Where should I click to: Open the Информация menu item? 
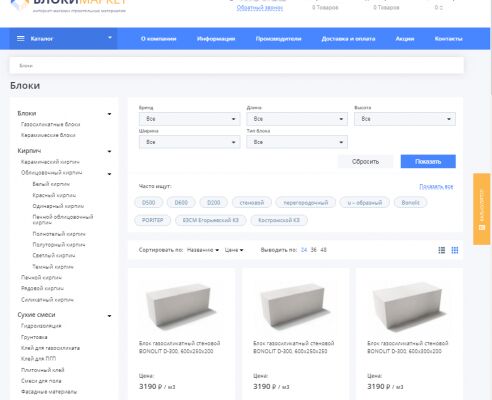pos(216,39)
